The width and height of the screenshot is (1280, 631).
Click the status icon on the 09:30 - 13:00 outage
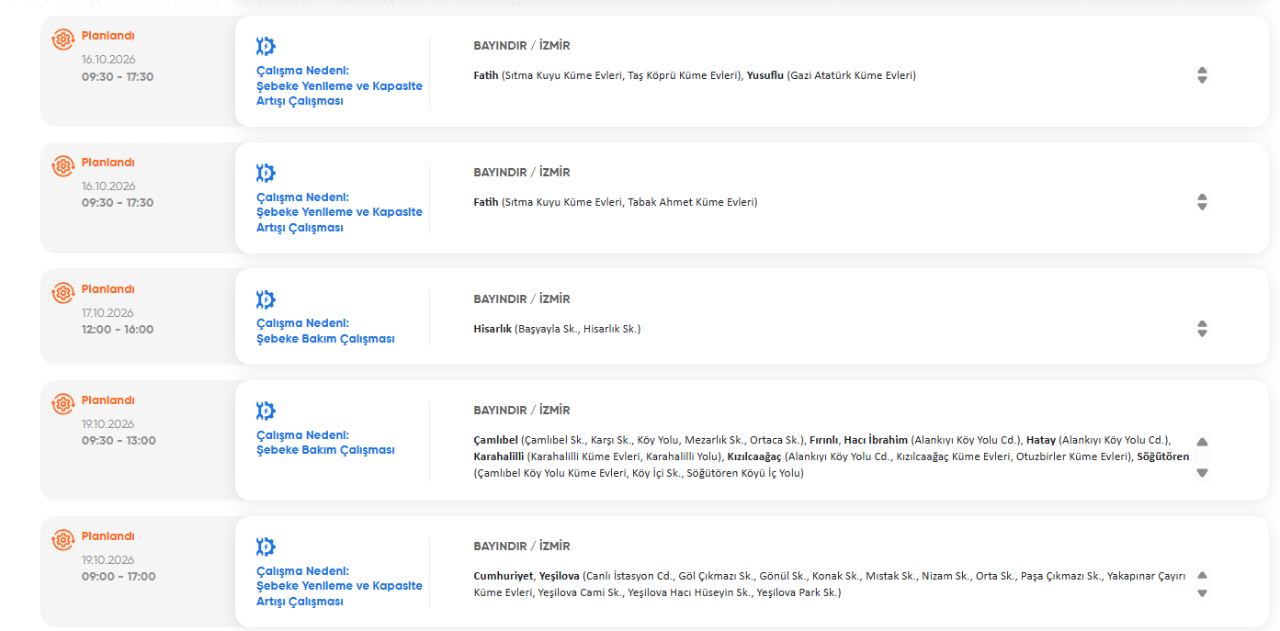point(63,404)
